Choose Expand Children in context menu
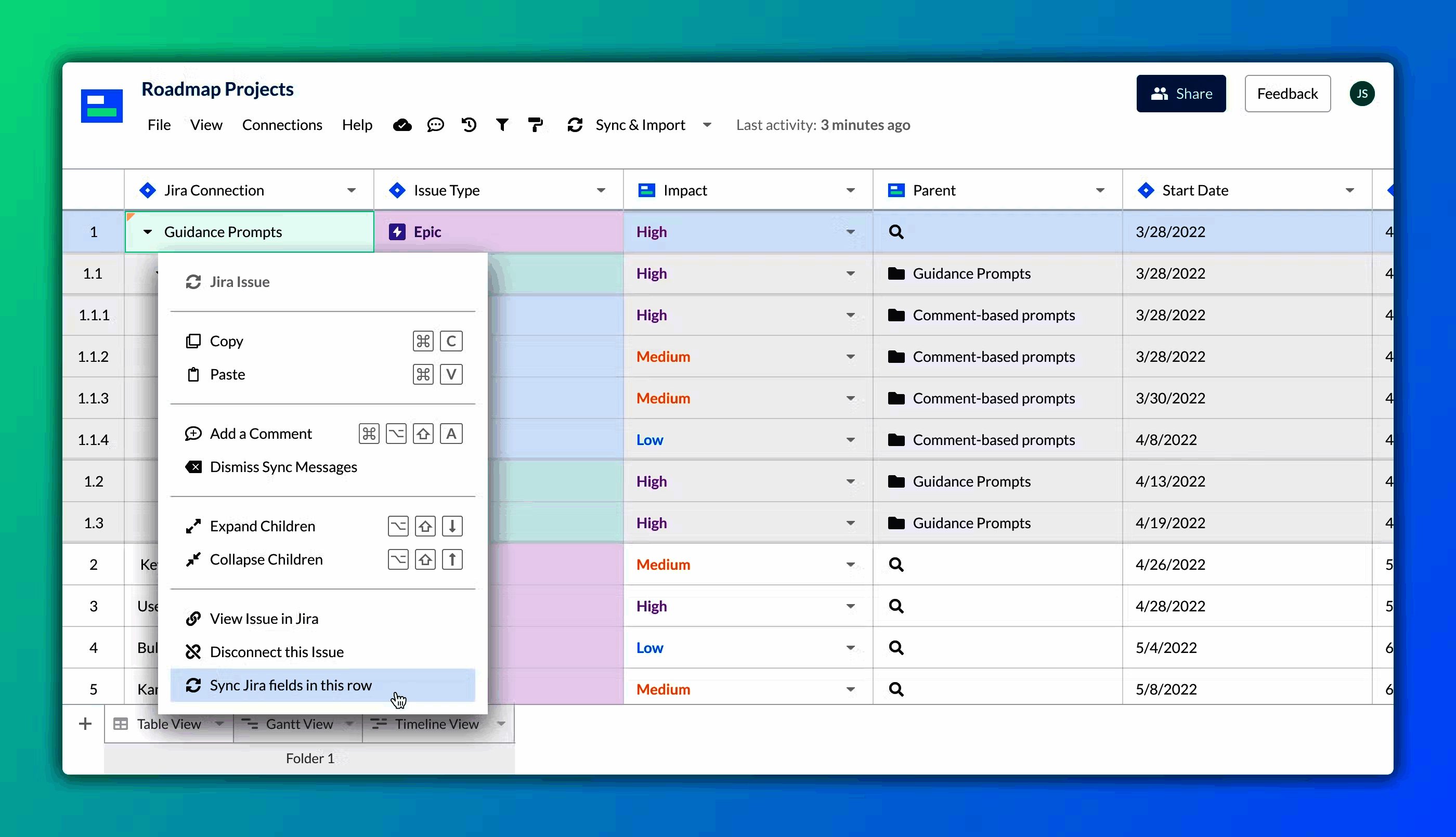 (x=322, y=526)
